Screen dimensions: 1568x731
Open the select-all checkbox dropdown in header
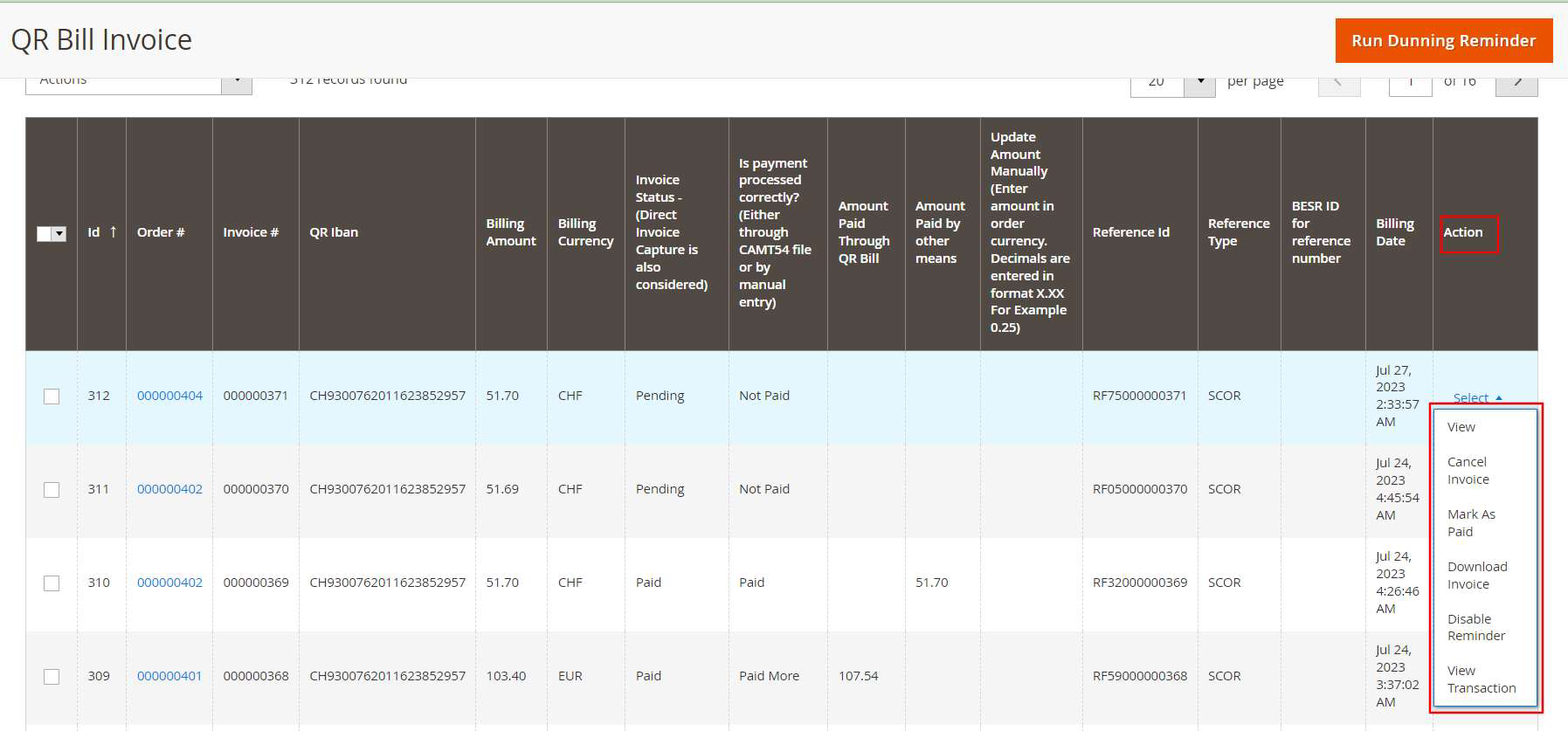[x=59, y=234]
